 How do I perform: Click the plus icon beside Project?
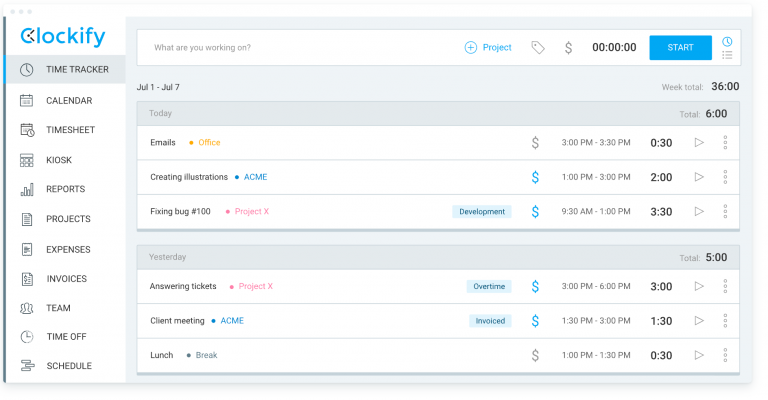click(471, 47)
